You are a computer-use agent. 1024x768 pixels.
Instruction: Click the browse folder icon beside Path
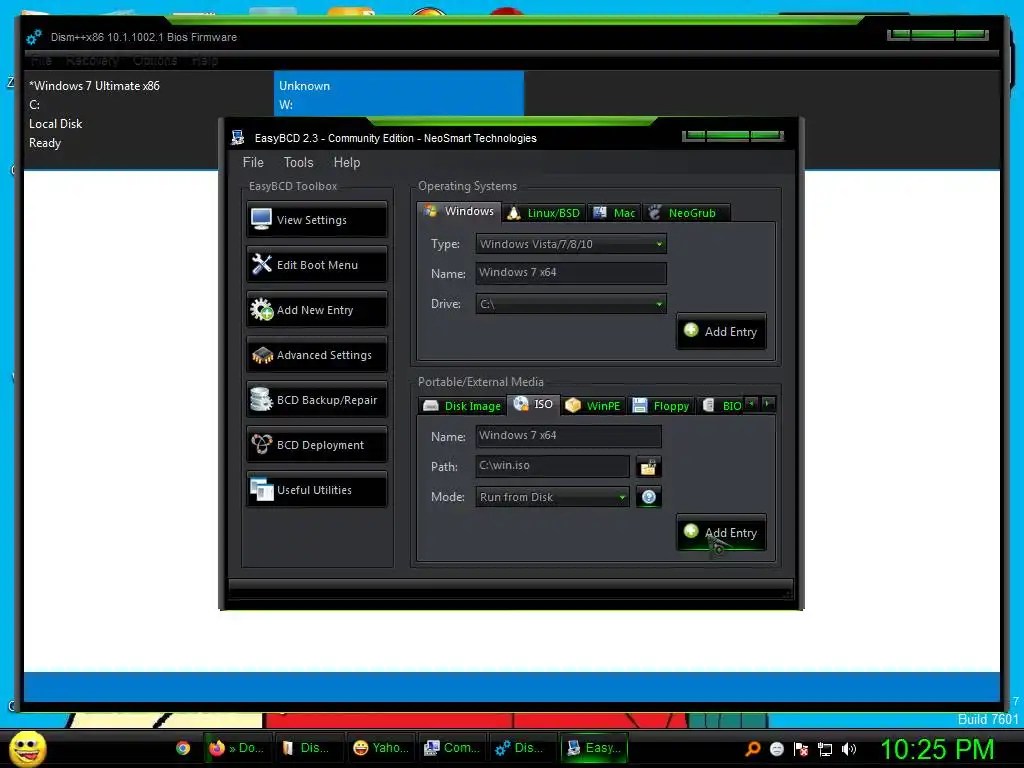coord(648,467)
